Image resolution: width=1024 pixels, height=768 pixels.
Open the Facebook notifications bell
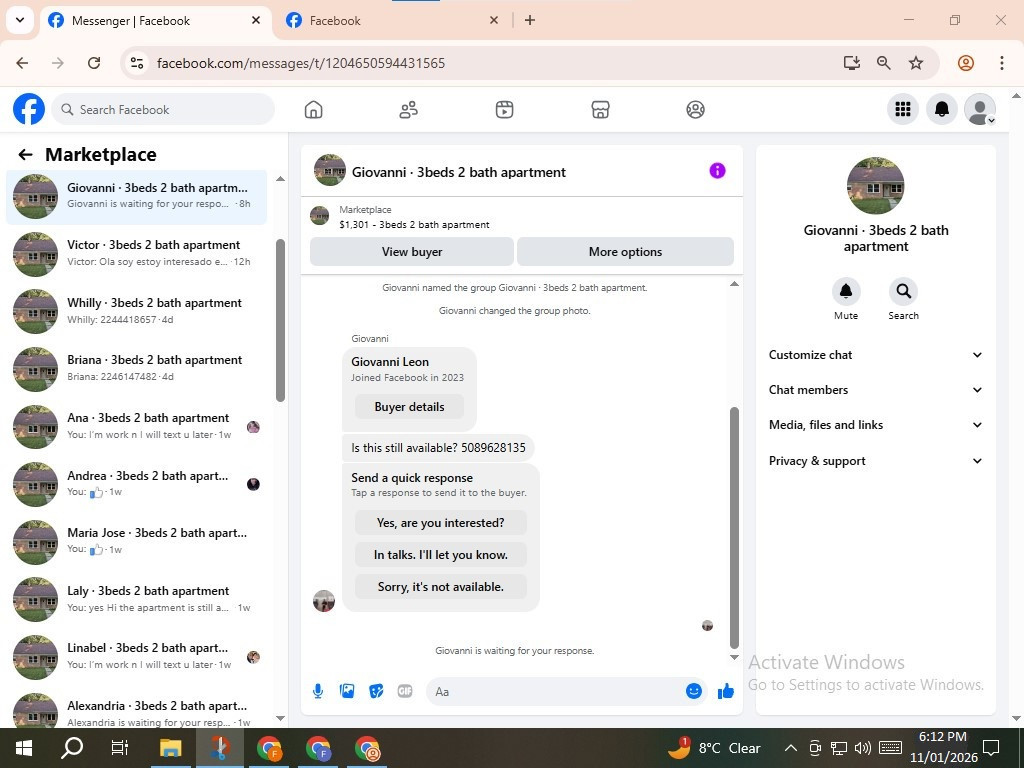click(942, 109)
